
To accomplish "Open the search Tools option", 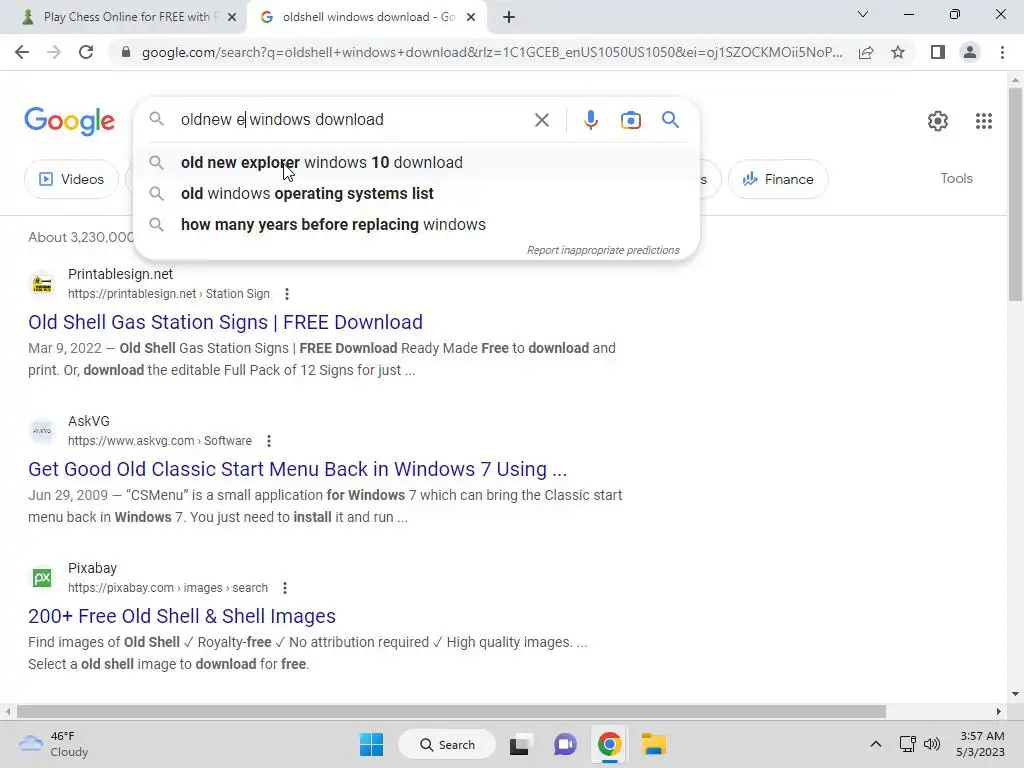I will pyautogui.click(x=956, y=178).
